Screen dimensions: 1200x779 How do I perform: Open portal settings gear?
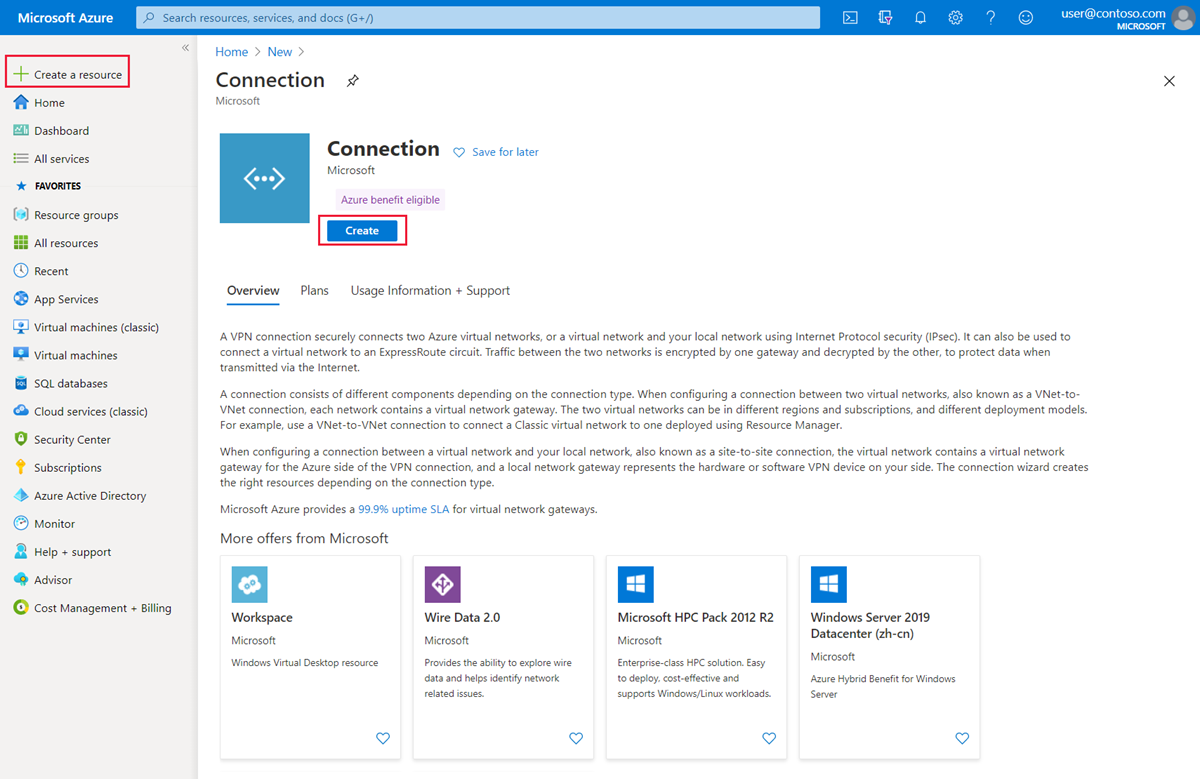(955, 17)
